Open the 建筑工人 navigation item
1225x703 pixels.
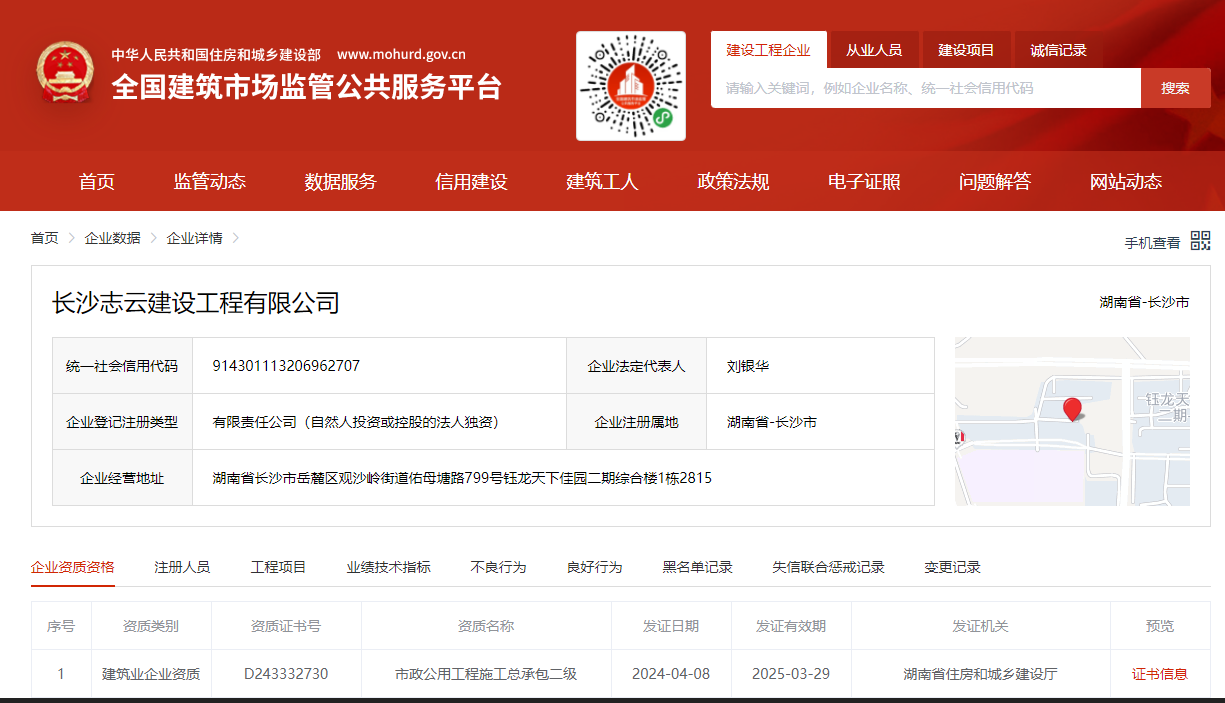pos(602,182)
